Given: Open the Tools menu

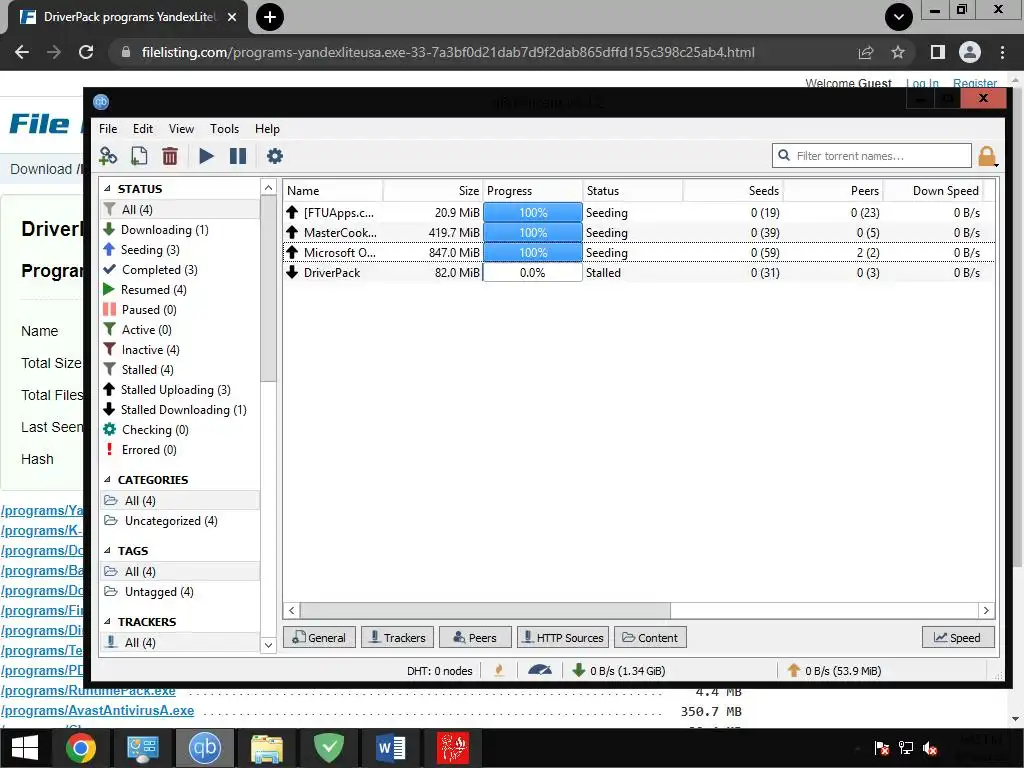Looking at the screenshot, I should click(x=224, y=129).
